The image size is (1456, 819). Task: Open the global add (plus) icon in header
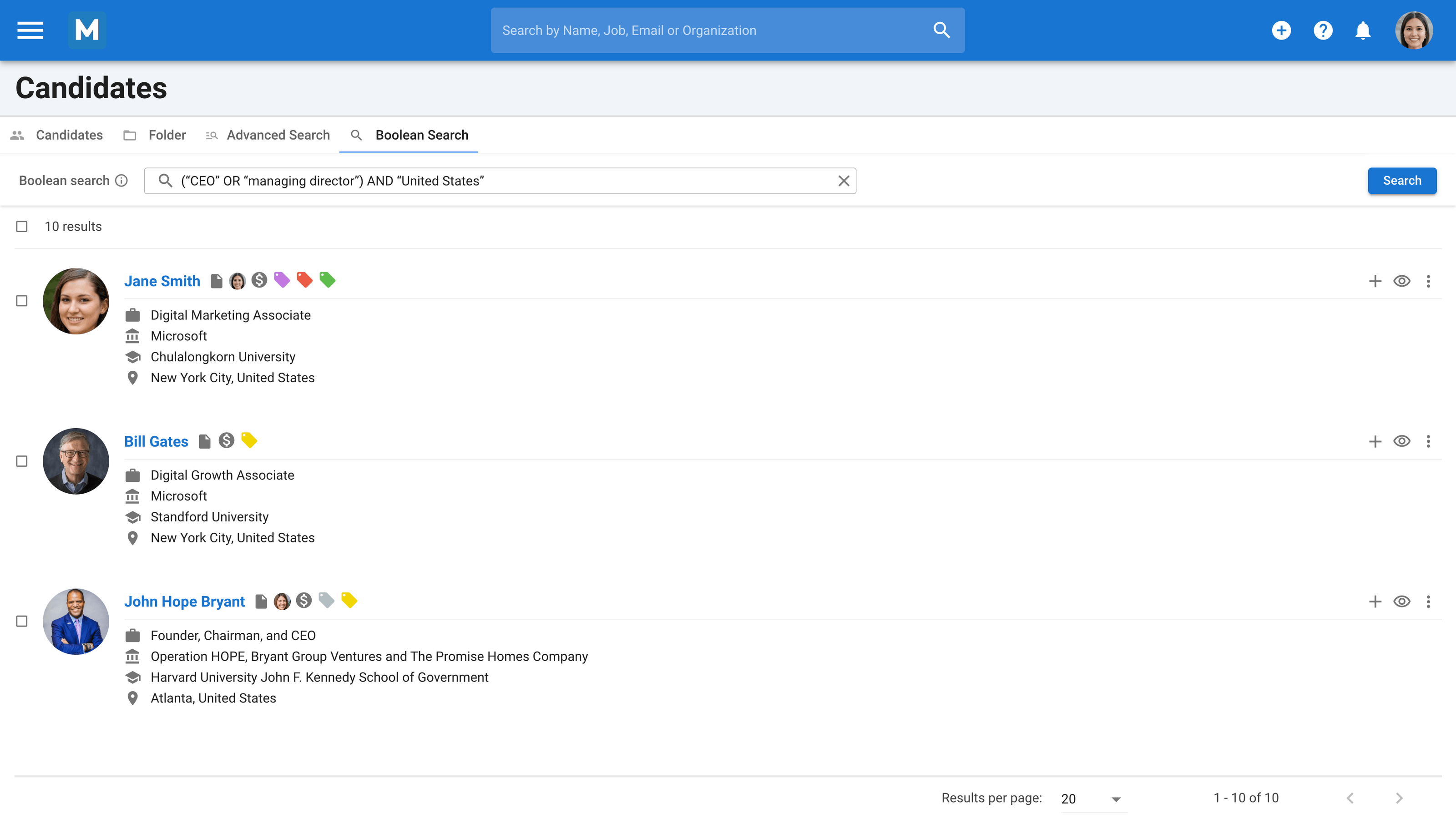pyautogui.click(x=1282, y=30)
